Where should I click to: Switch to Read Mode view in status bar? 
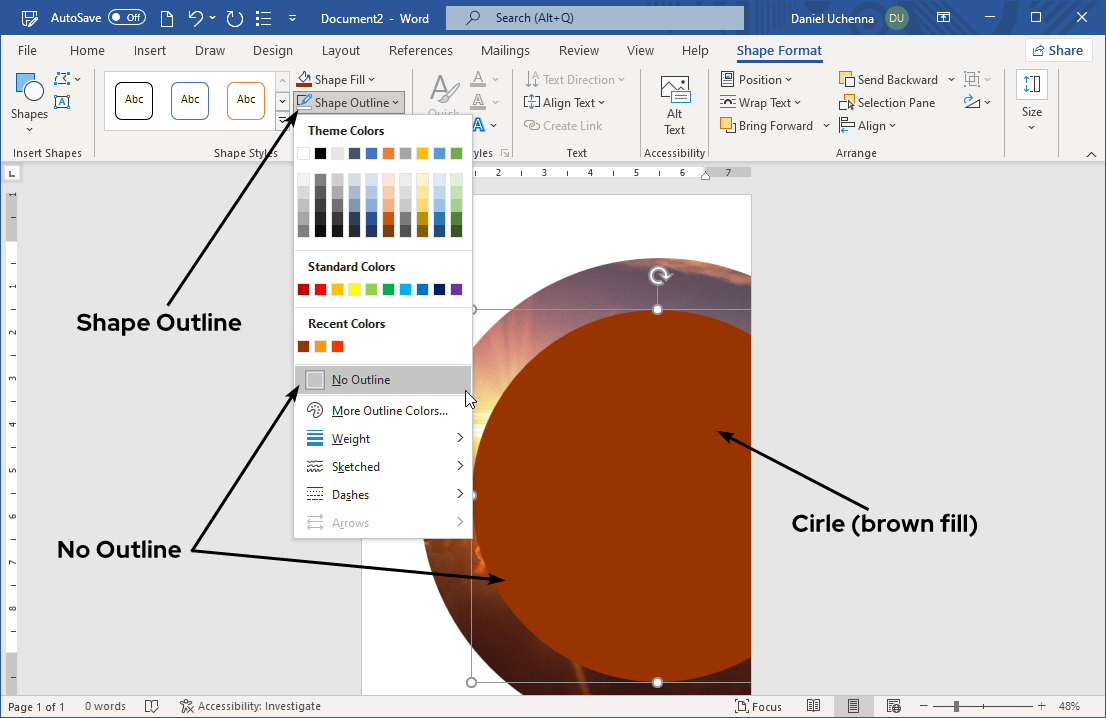click(x=814, y=706)
